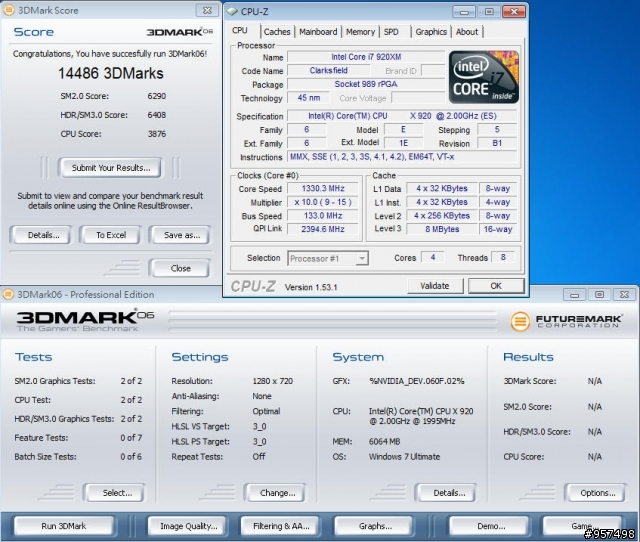640x542 pixels.
Task: Click the 14486 3DMarks score text
Action: (111, 73)
